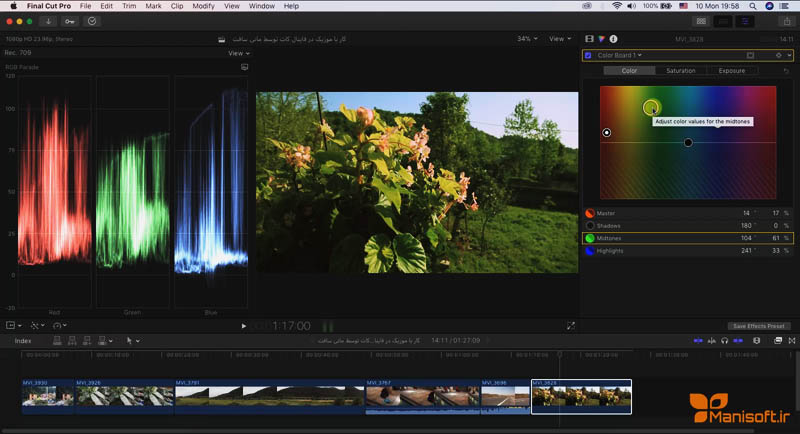The height and width of the screenshot is (434, 800).
Task: Open the Modify menu
Action: (203, 6)
